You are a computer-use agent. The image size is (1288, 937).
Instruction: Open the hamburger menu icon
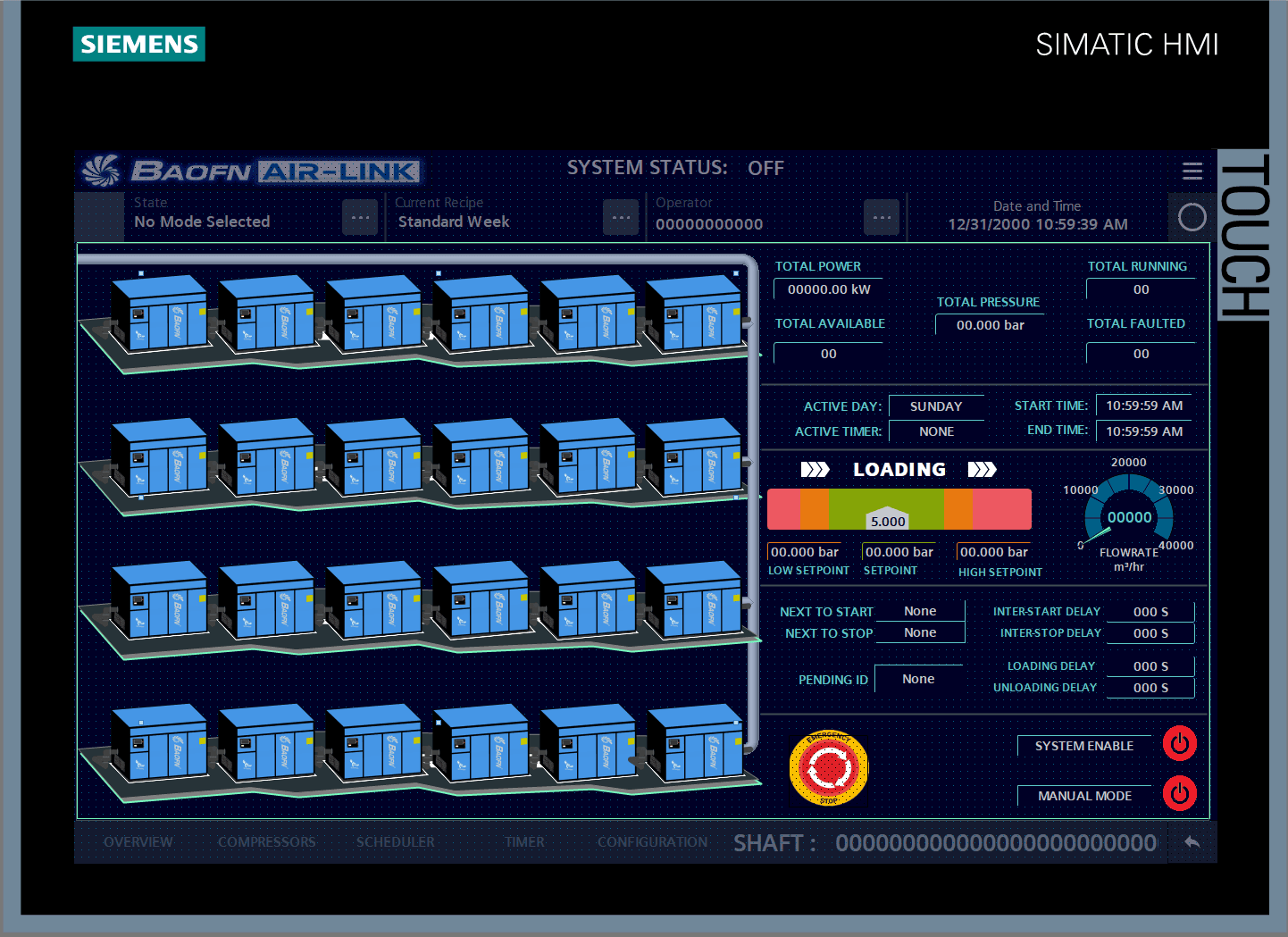1192,171
